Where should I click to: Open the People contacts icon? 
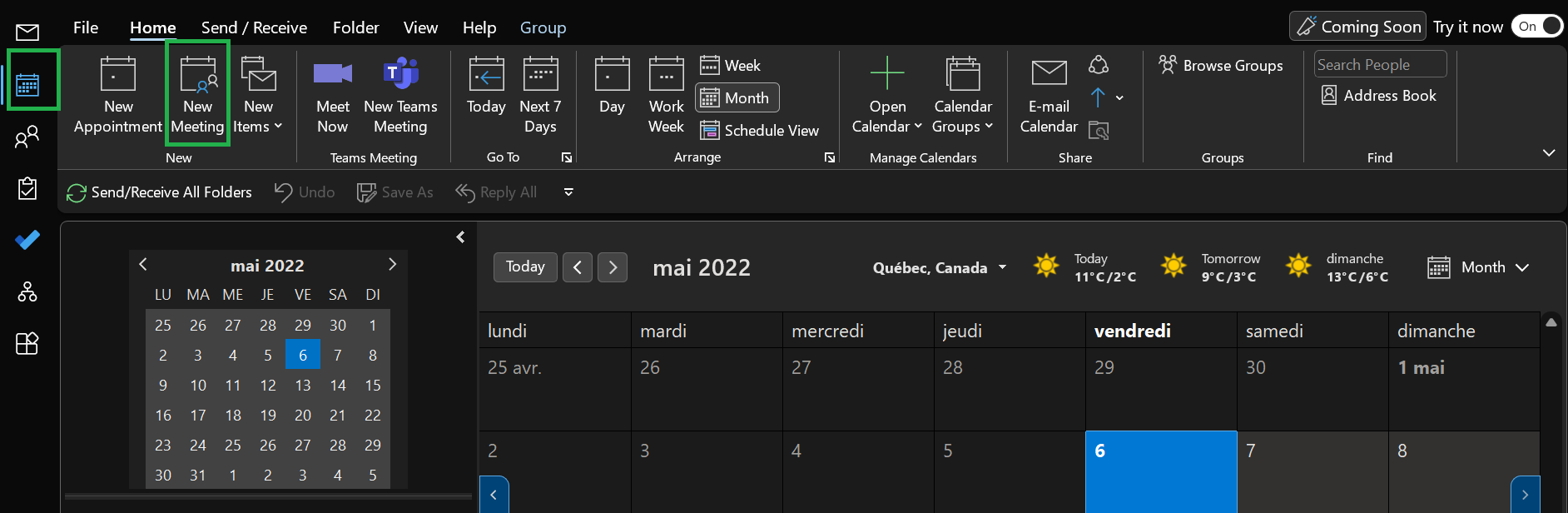[27, 137]
